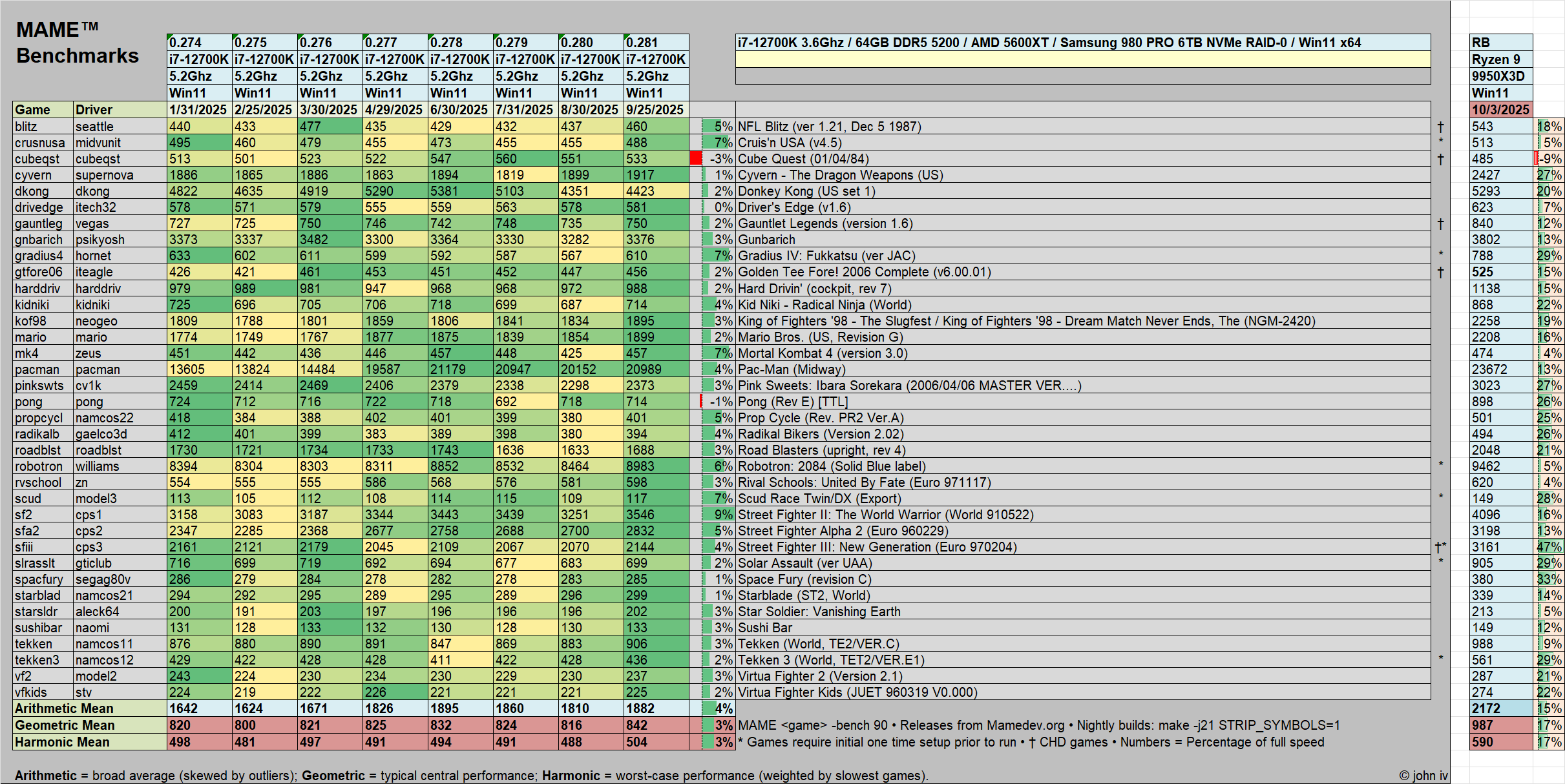
Task: Click the red negative indicator beside Cube Quest
Action: [695, 158]
